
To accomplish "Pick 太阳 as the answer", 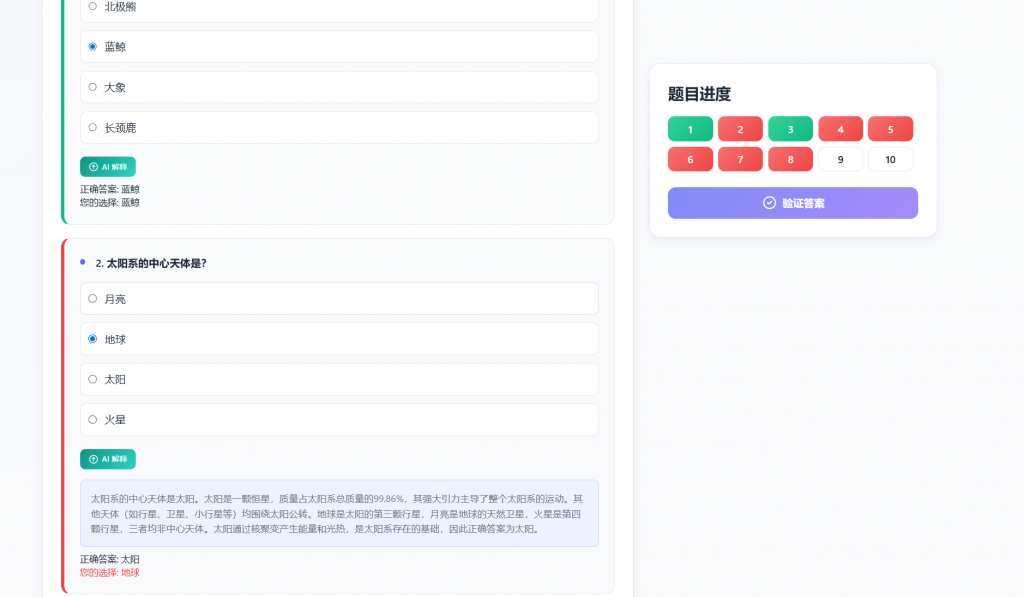I will (339, 379).
